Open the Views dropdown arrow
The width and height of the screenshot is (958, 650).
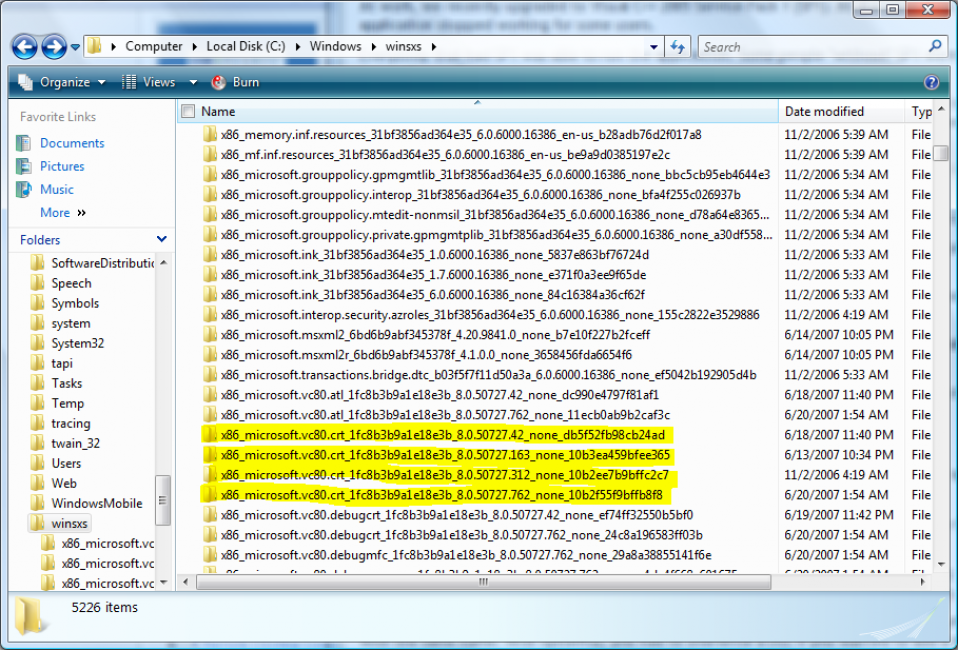pyautogui.click(x=193, y=82)
